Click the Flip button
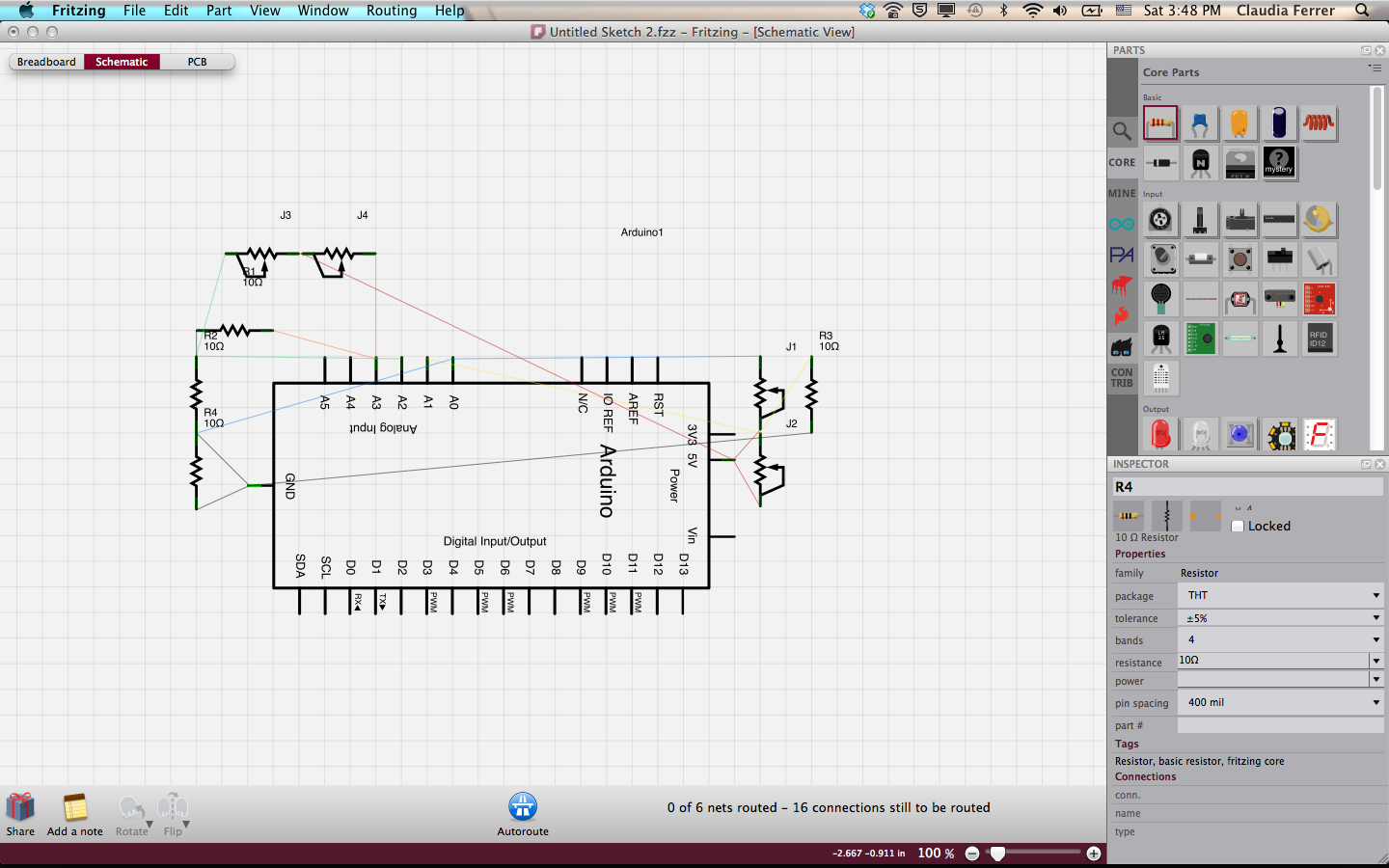The width and height of the screenshot is (1389, 868). (x=173, y=815)
